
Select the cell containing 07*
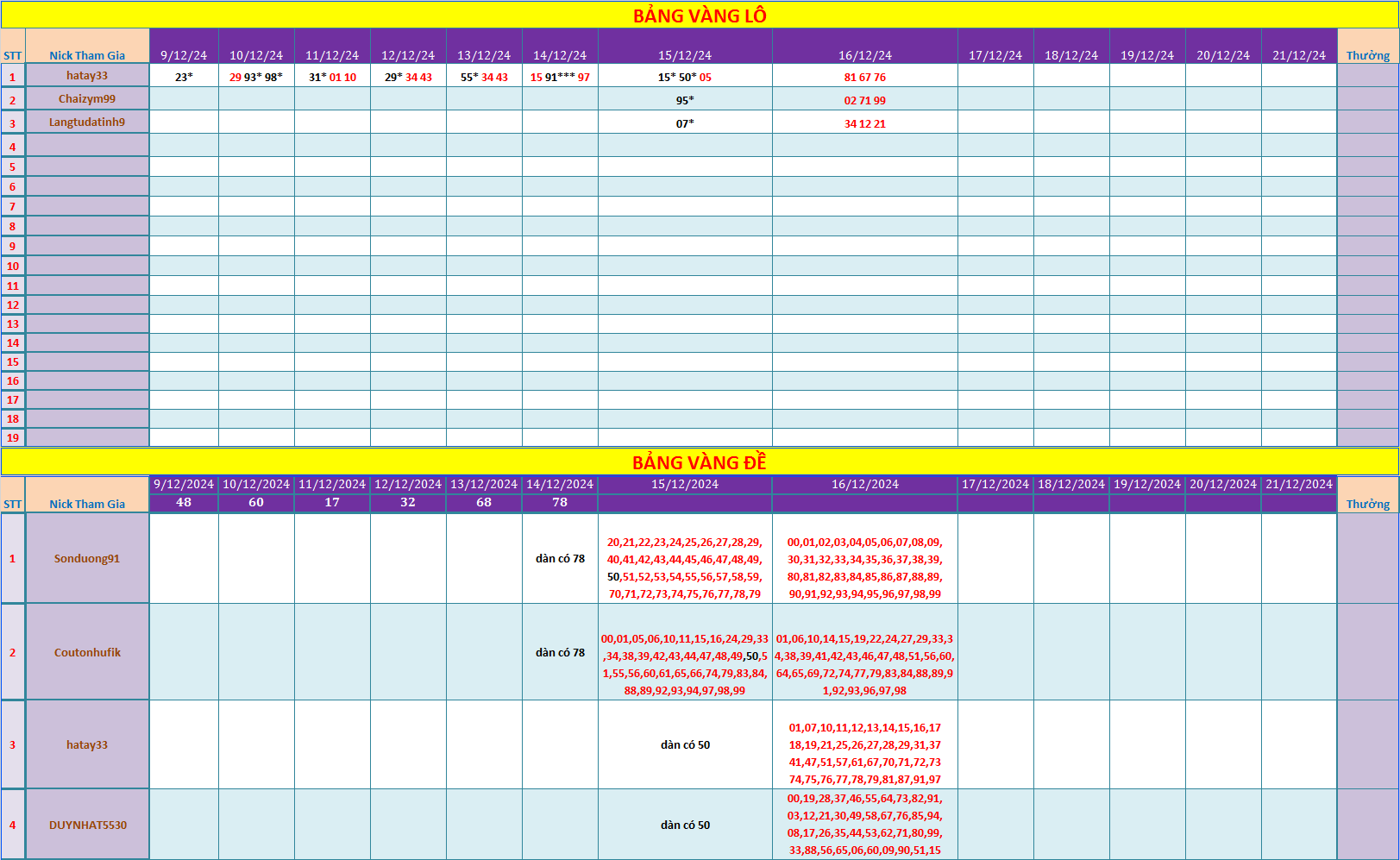point(685,123)
